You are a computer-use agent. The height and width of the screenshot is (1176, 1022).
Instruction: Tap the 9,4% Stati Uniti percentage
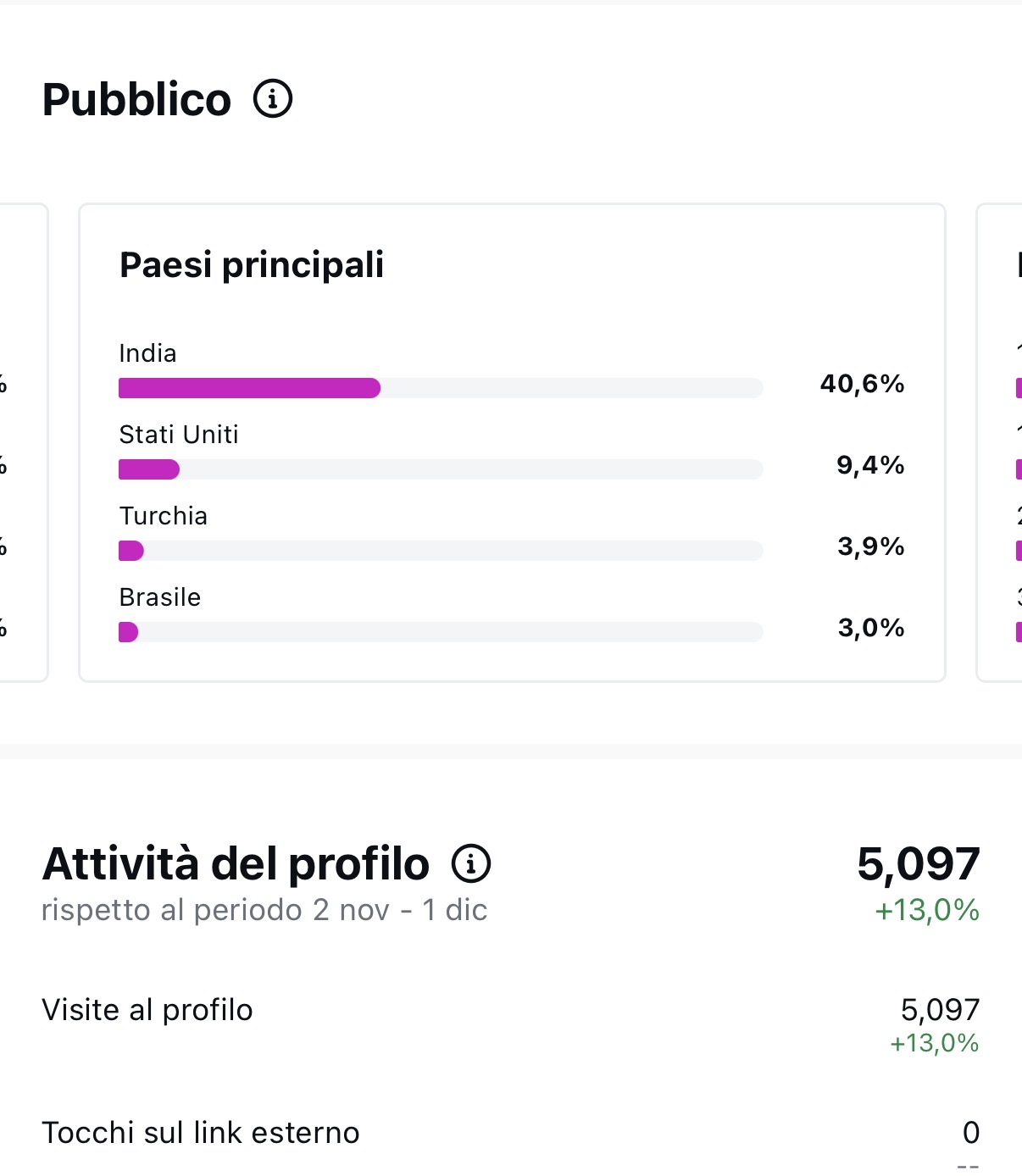click(x=870, y=465)
